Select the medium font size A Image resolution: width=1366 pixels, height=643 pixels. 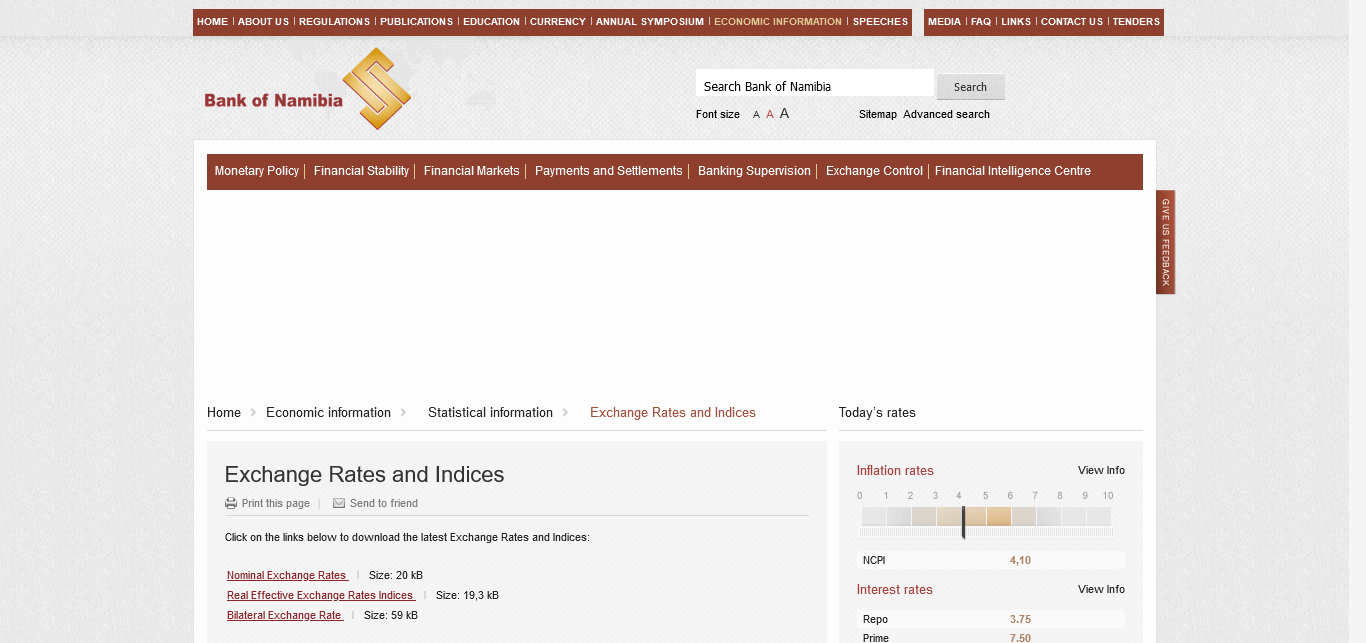pyautogui.click(x=770, y=115)
